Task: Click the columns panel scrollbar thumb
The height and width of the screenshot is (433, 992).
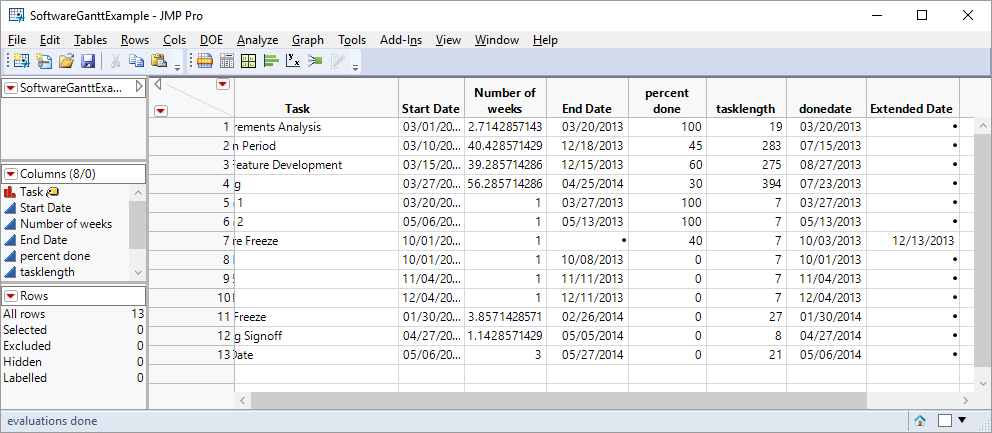Action: coord(137,224)
